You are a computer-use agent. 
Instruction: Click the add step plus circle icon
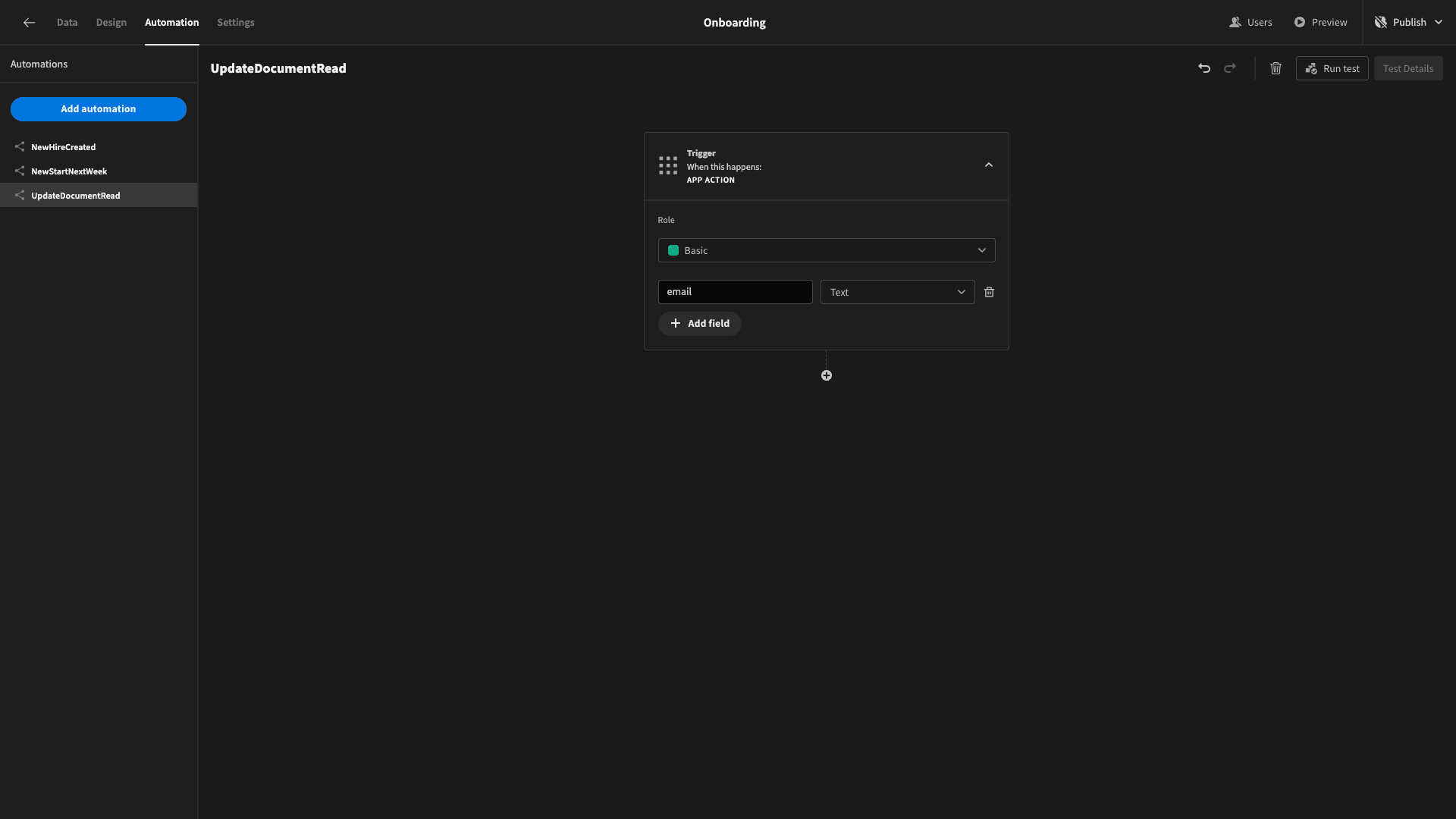(x=826, y=375)
